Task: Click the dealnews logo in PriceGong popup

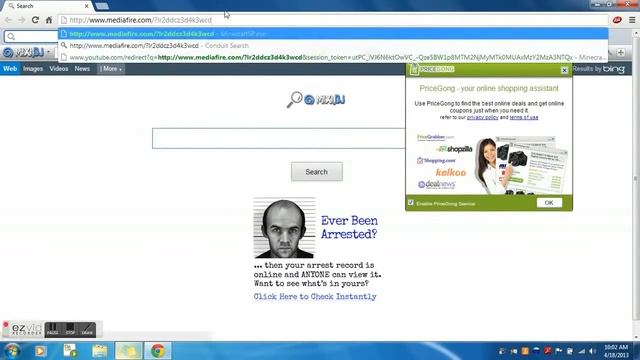Action: pyautogui.click(x=436, y=184)
